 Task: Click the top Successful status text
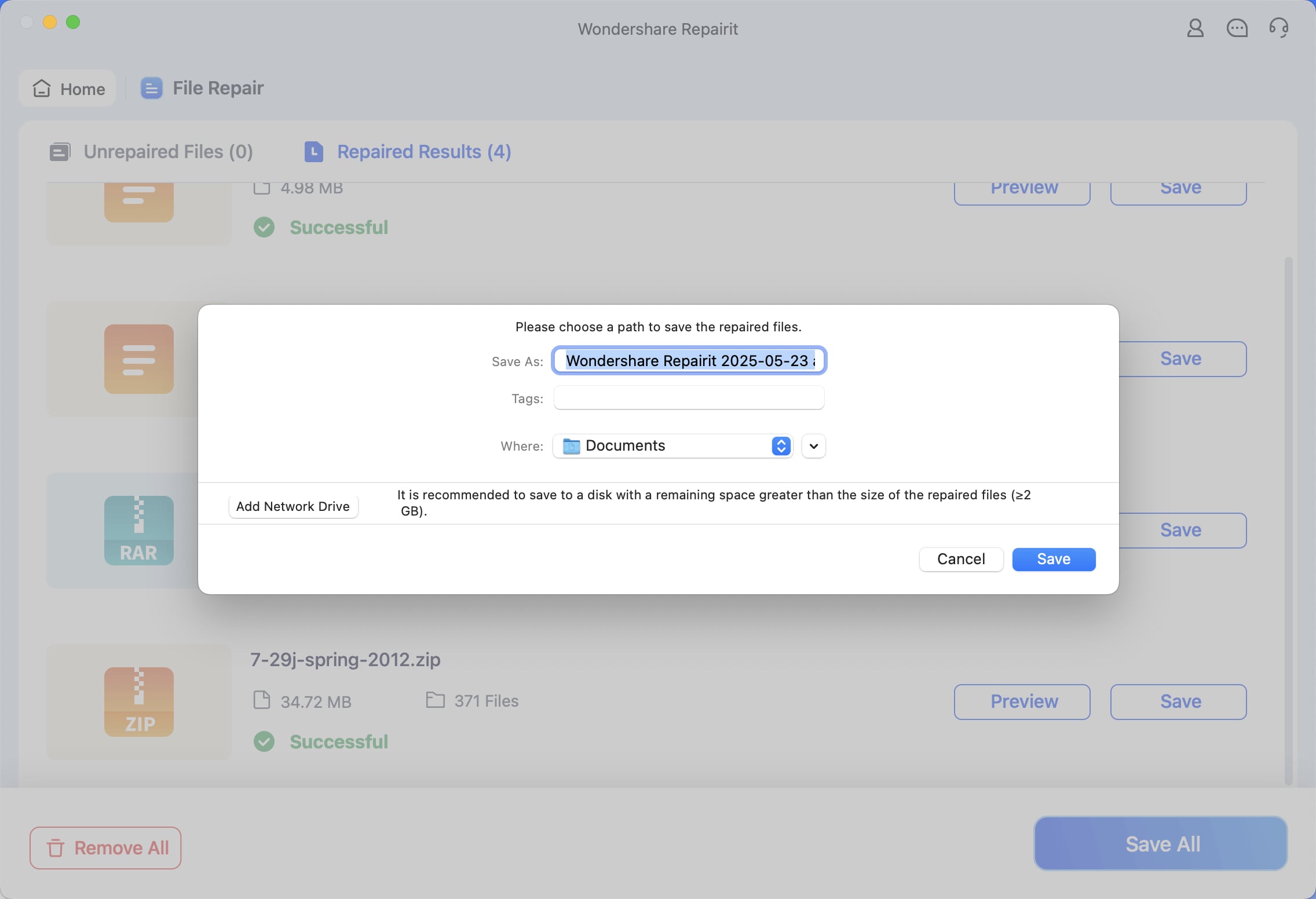click(x=339, y=227)
